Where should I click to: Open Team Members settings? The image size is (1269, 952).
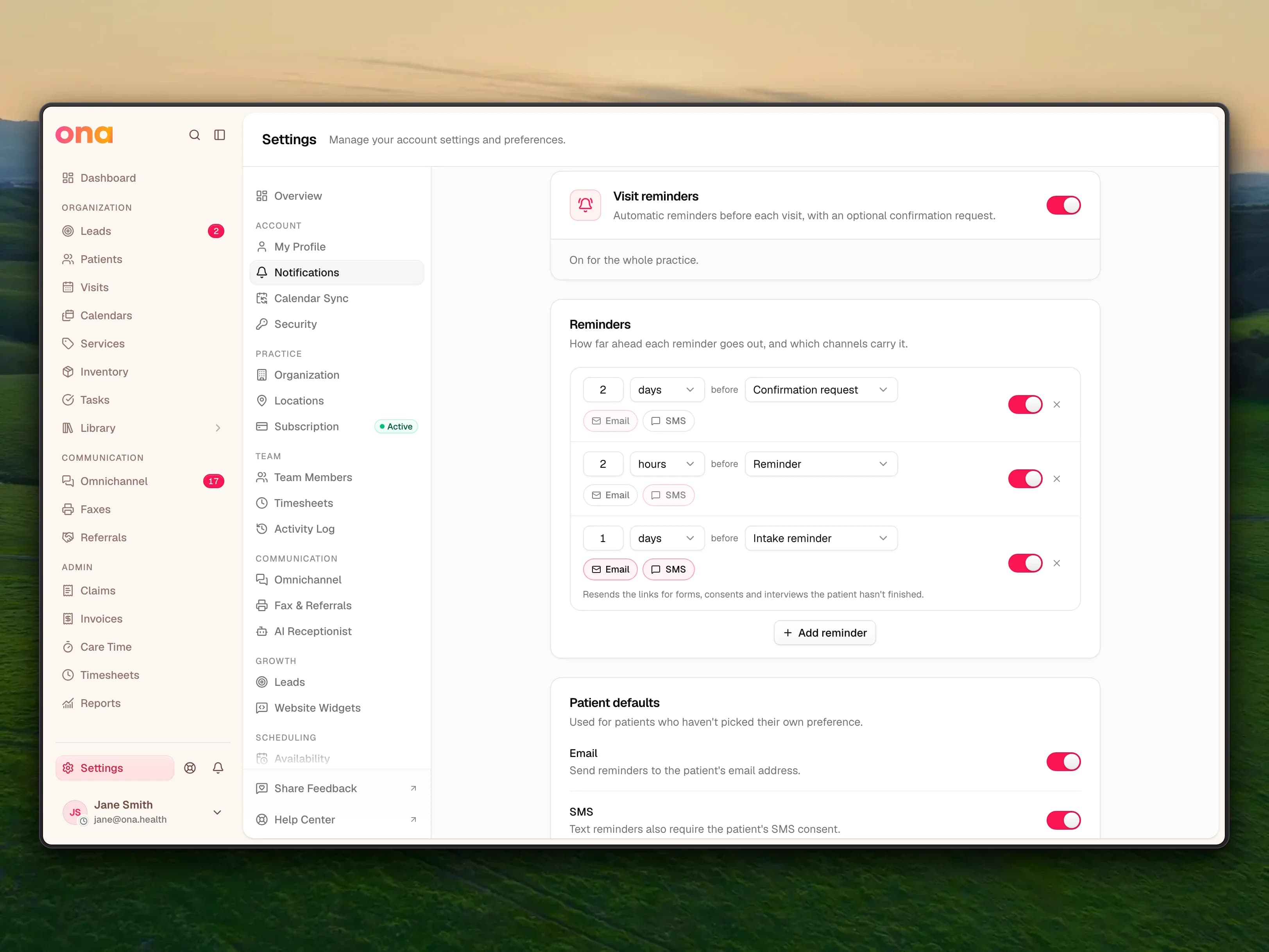pyautogui.click(x=337, y=477)
